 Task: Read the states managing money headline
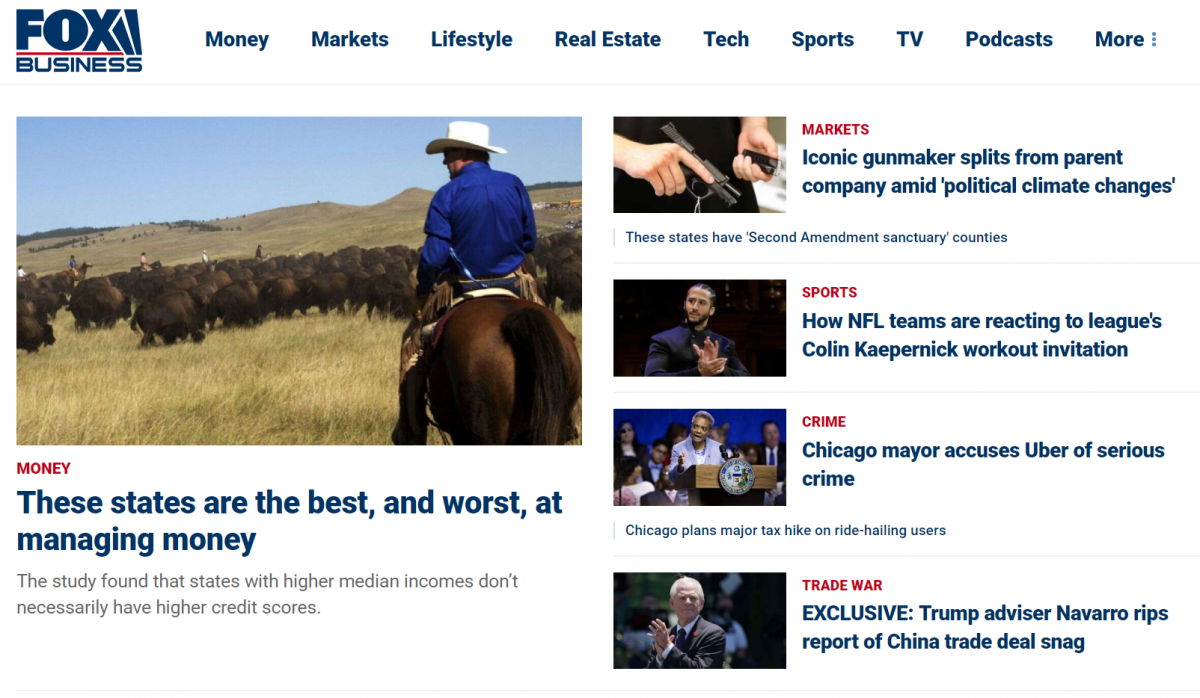290,521
